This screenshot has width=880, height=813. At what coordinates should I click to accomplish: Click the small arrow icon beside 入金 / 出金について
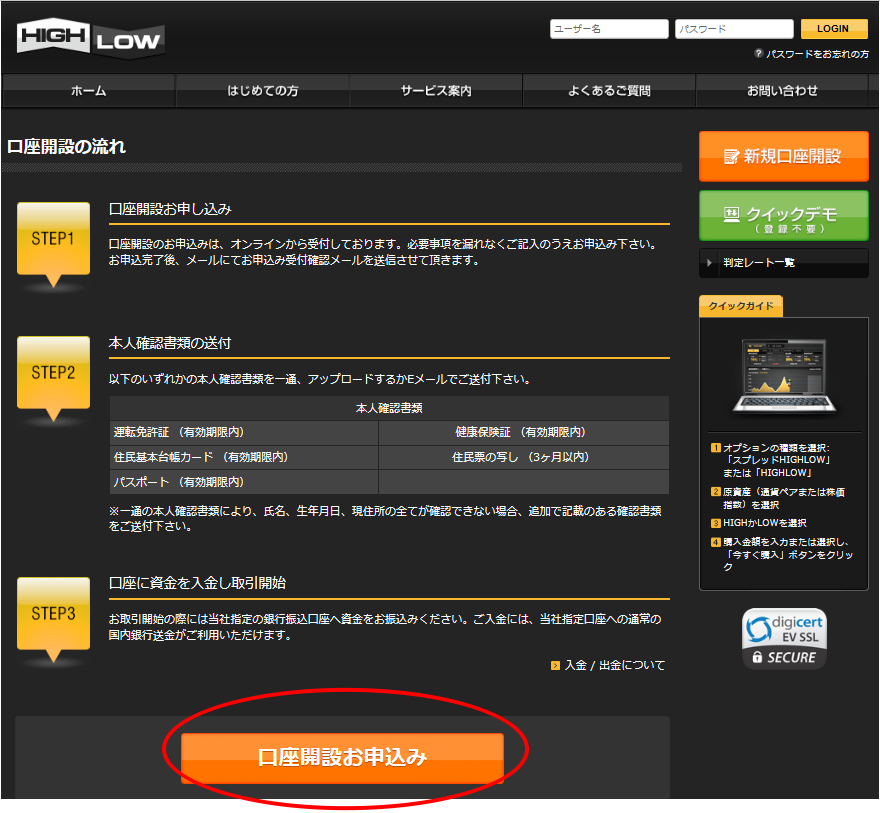[555, 665]
